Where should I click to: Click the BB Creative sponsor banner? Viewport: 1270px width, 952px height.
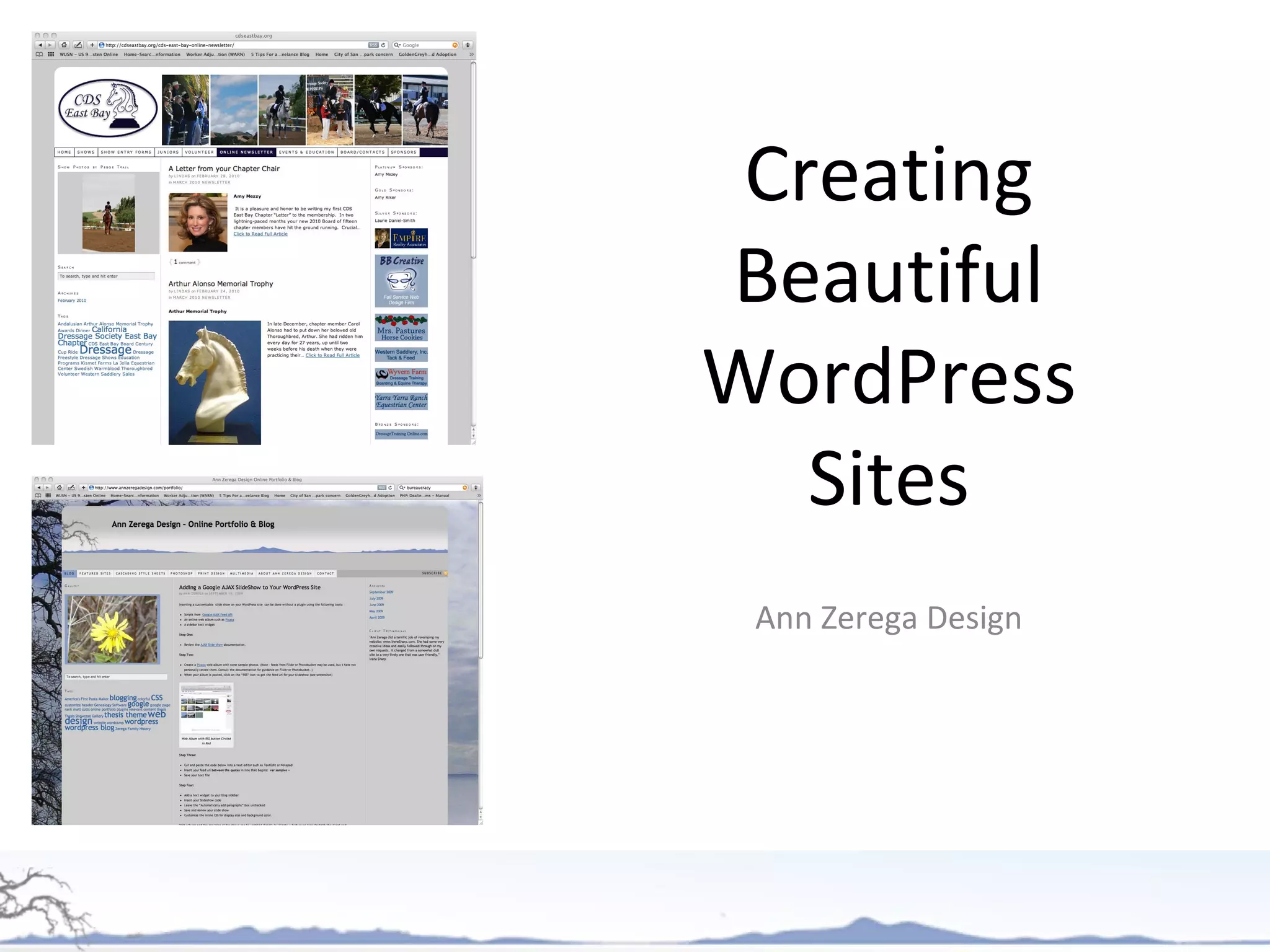coord(401,281)
